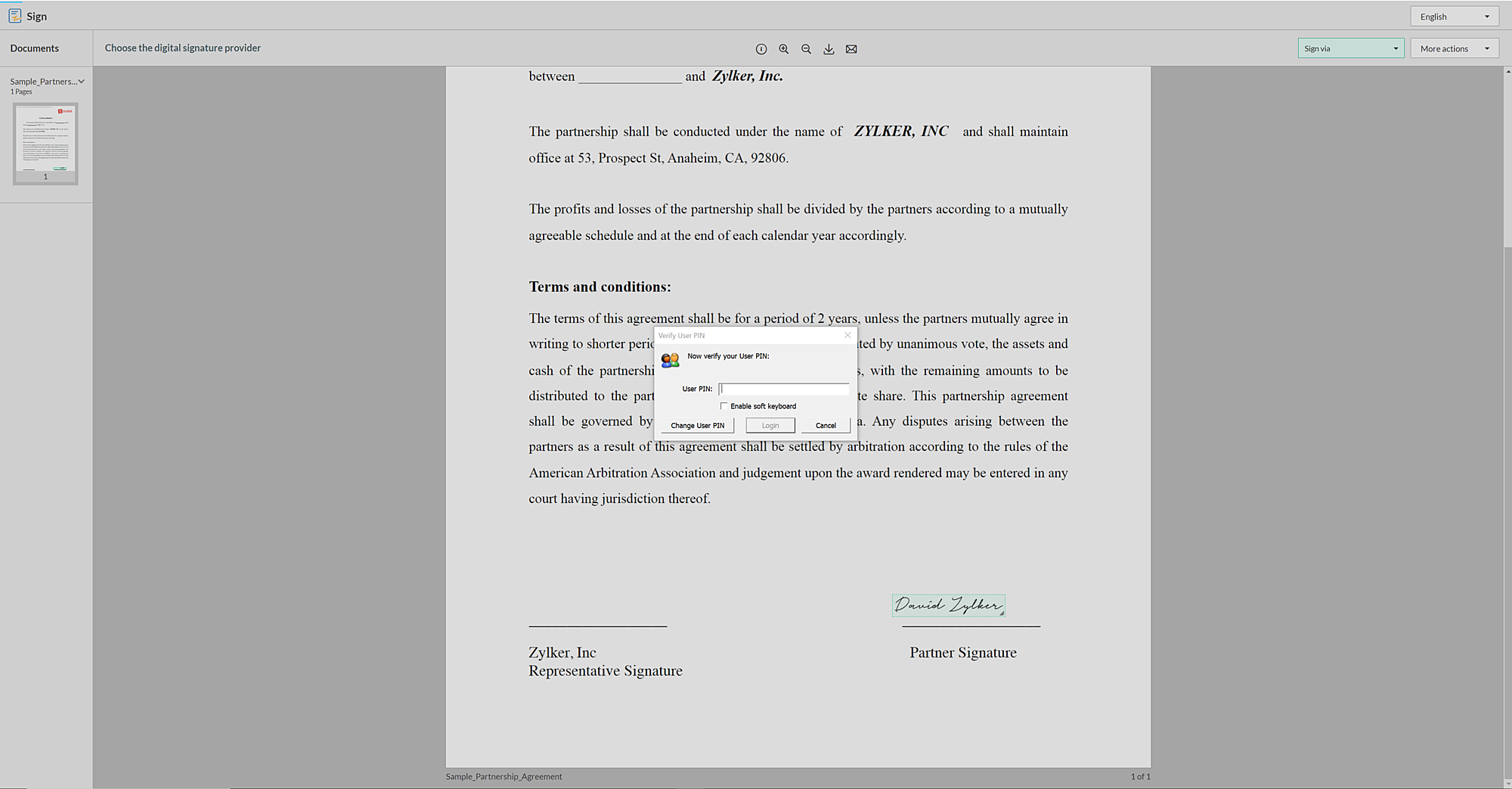Click the '1 of 1' page indicator

coord(1140,777)
